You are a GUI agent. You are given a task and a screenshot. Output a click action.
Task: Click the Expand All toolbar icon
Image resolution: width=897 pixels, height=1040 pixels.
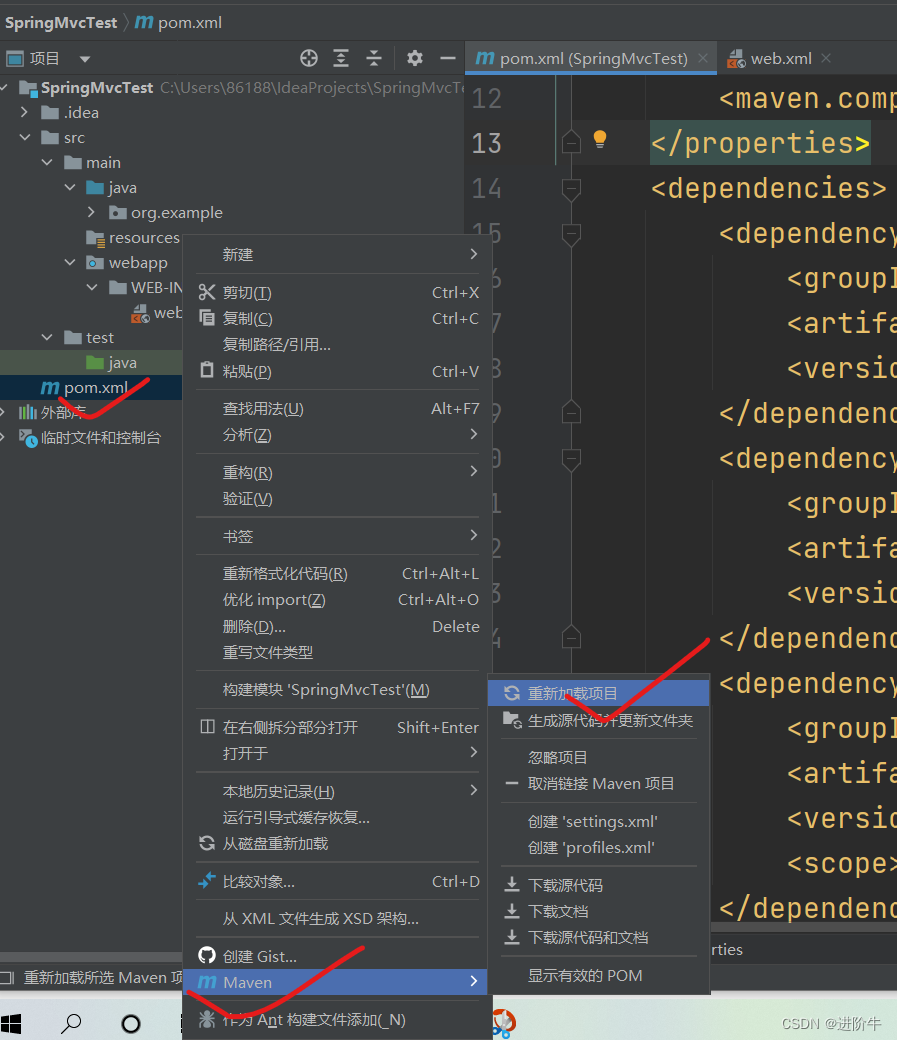(x=341, y=58)
